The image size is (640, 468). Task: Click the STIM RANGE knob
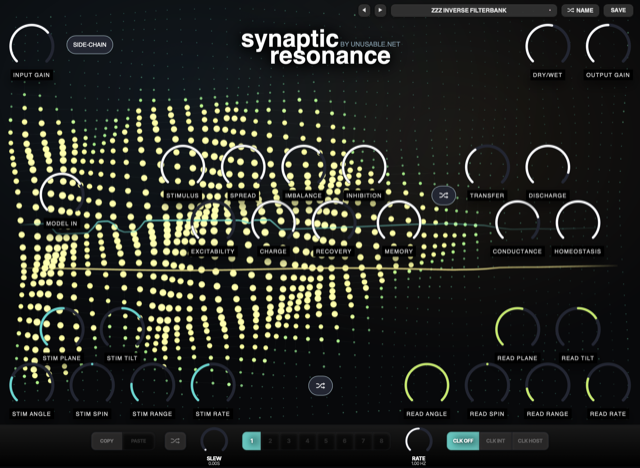(x=152, y=385)
